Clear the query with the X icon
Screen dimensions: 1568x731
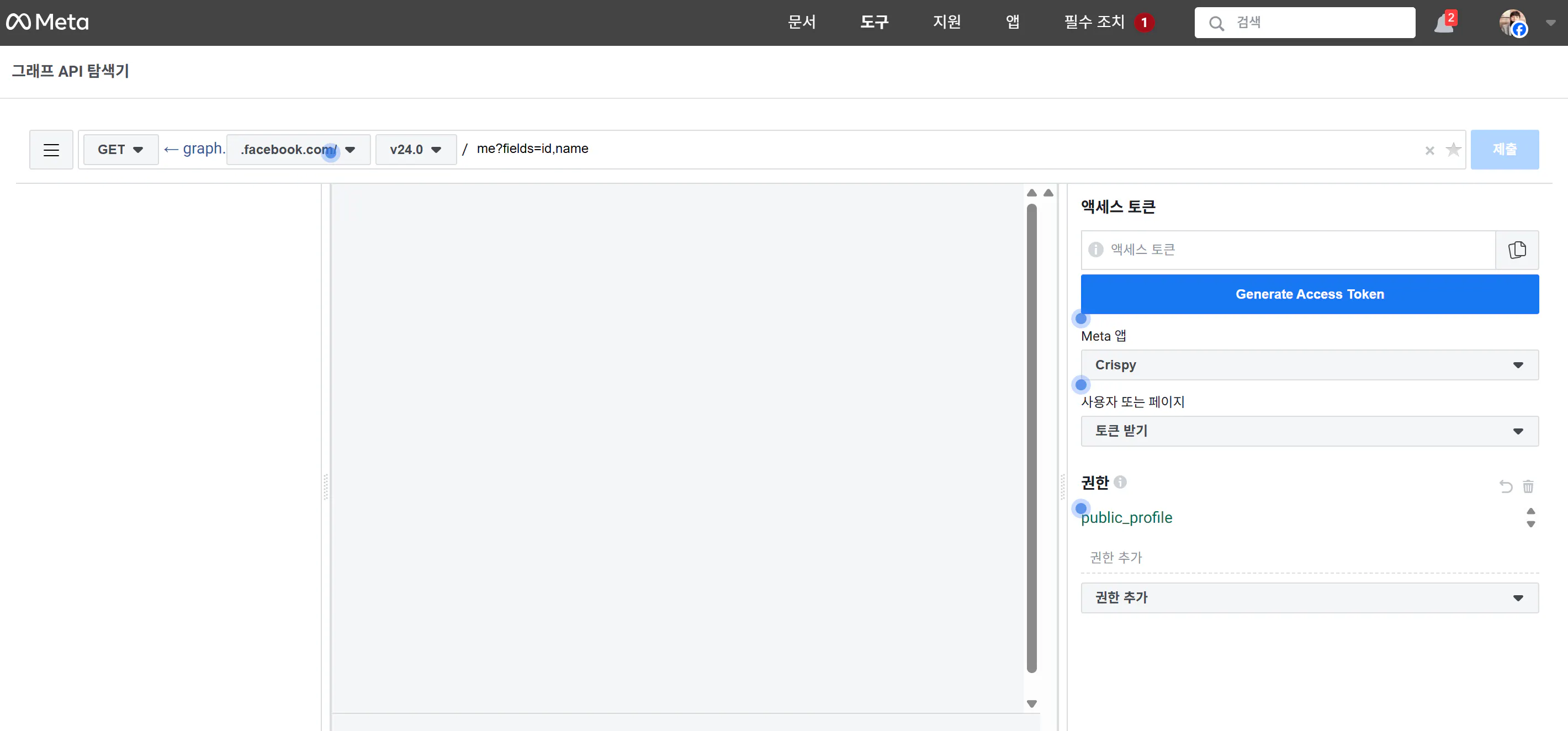point(1429,150)
